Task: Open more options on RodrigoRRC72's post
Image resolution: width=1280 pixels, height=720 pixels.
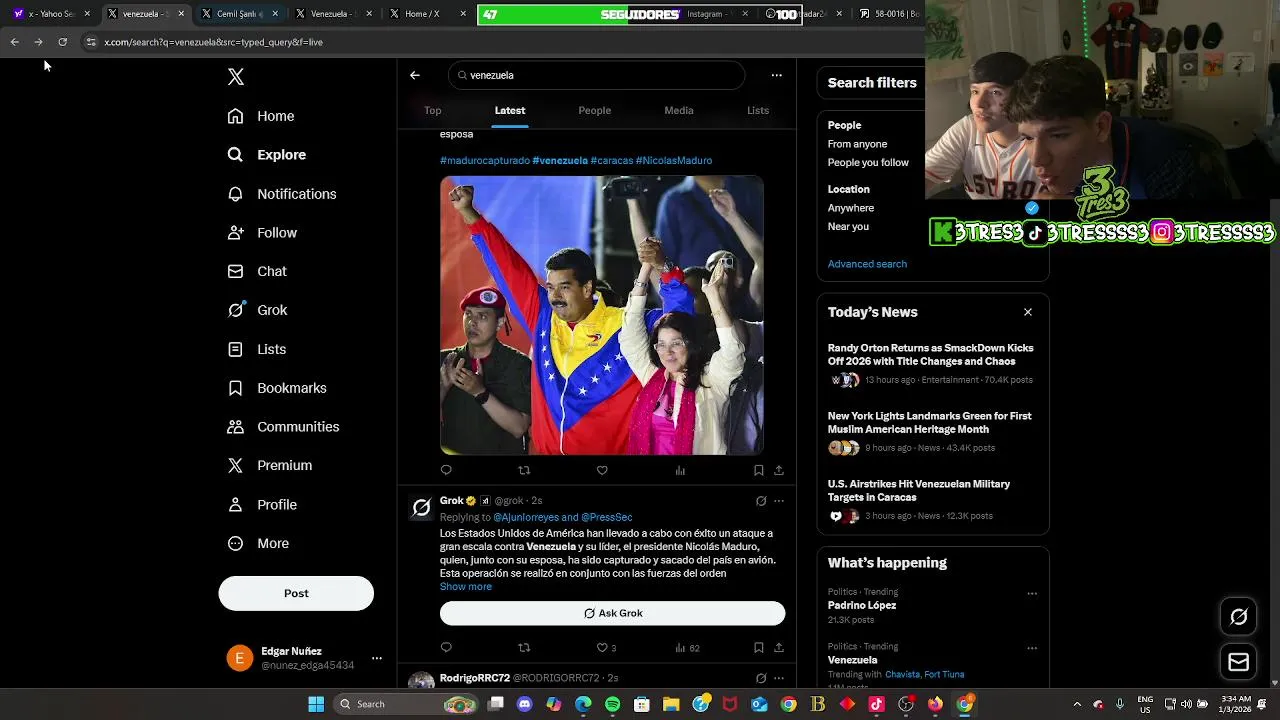Action: (x=779, y=678)
